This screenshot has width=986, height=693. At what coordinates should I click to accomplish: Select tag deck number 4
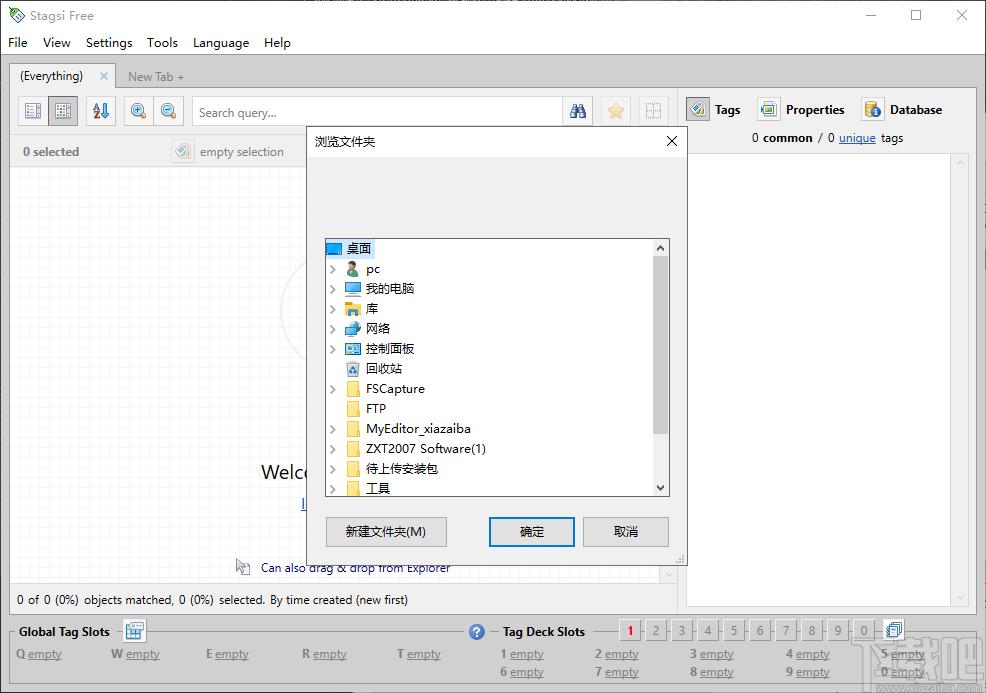pos(708,630)
